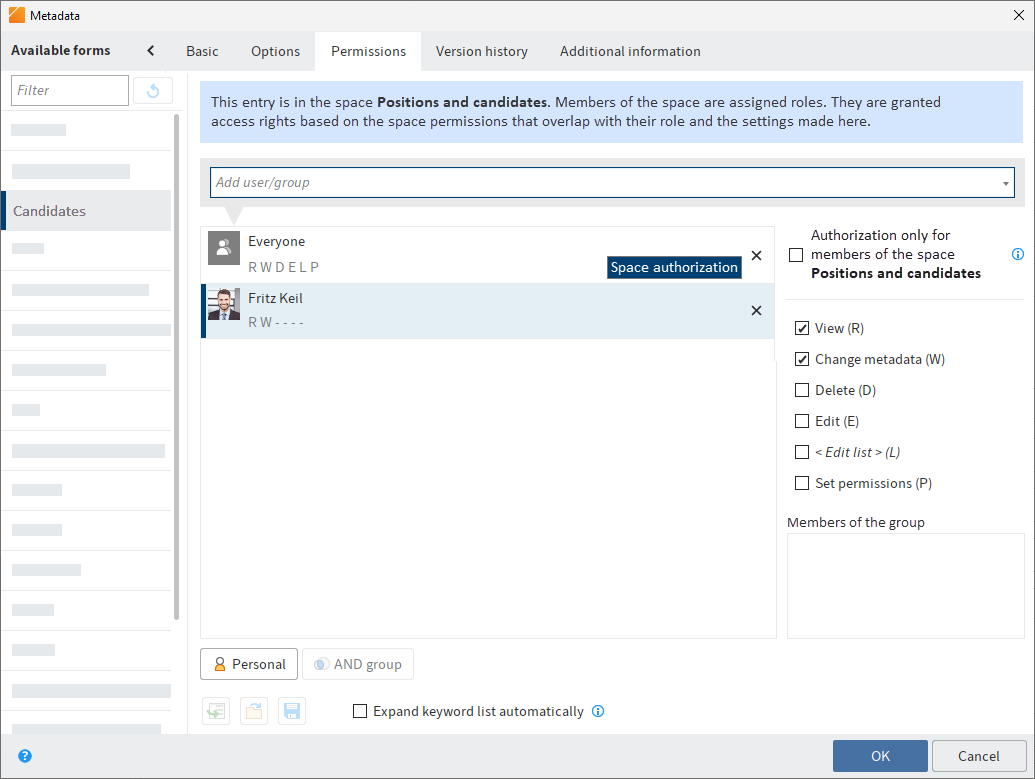Select the Personal permission mode icon
The image size is (1035, 779).
pos(220,663)
